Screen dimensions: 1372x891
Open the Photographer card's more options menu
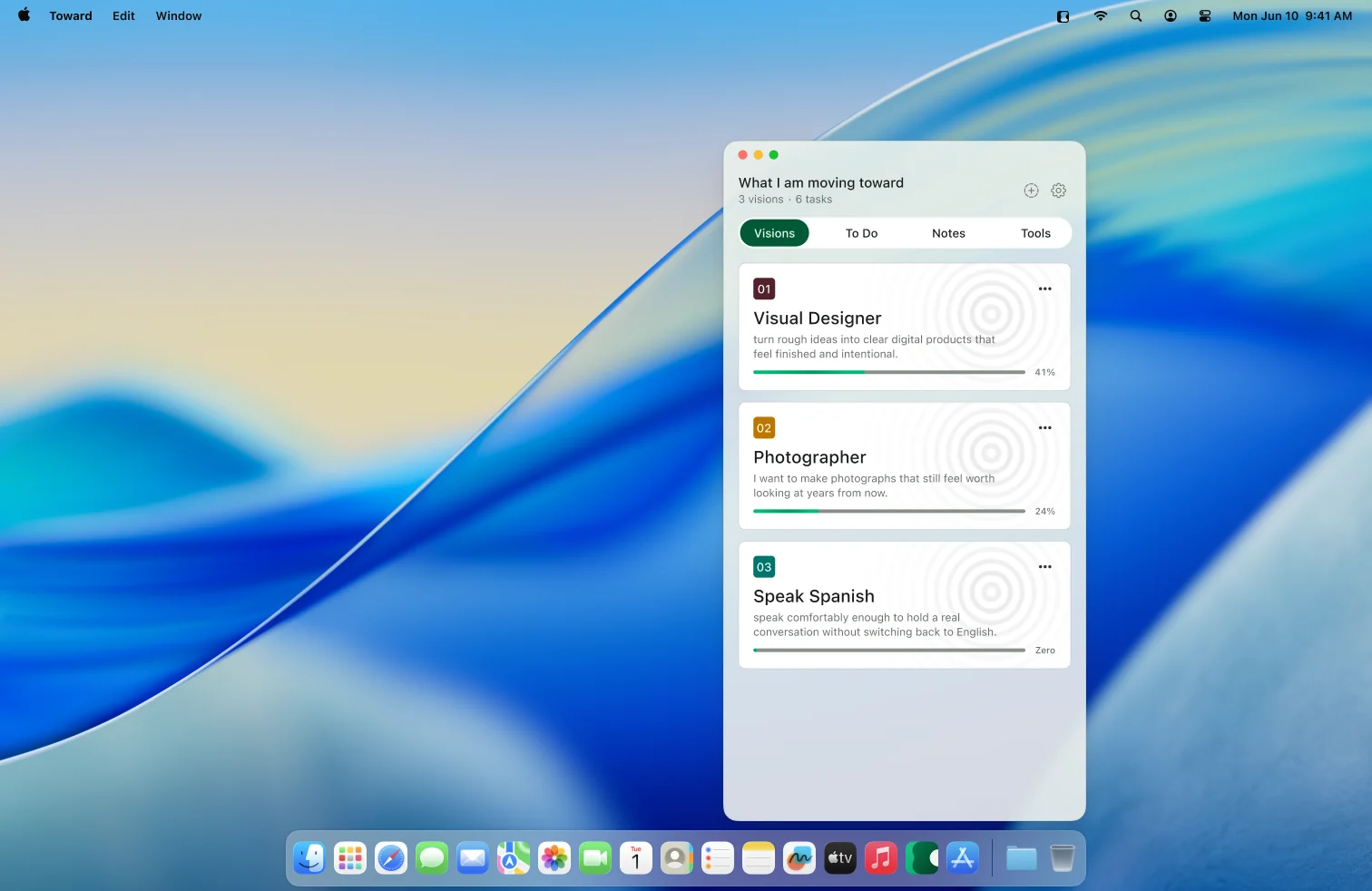tap(1045, 427)
